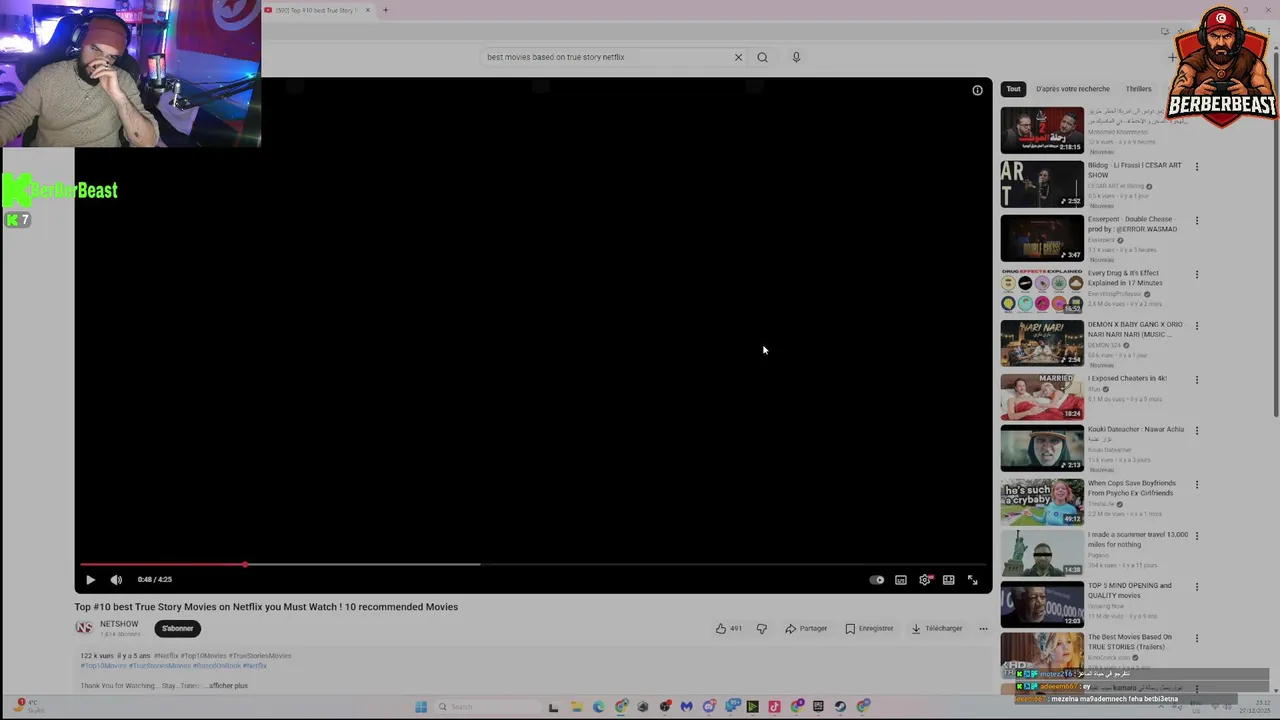Open The Best Movies Based On TRUE STORIES

click(x=1130, y=642)
